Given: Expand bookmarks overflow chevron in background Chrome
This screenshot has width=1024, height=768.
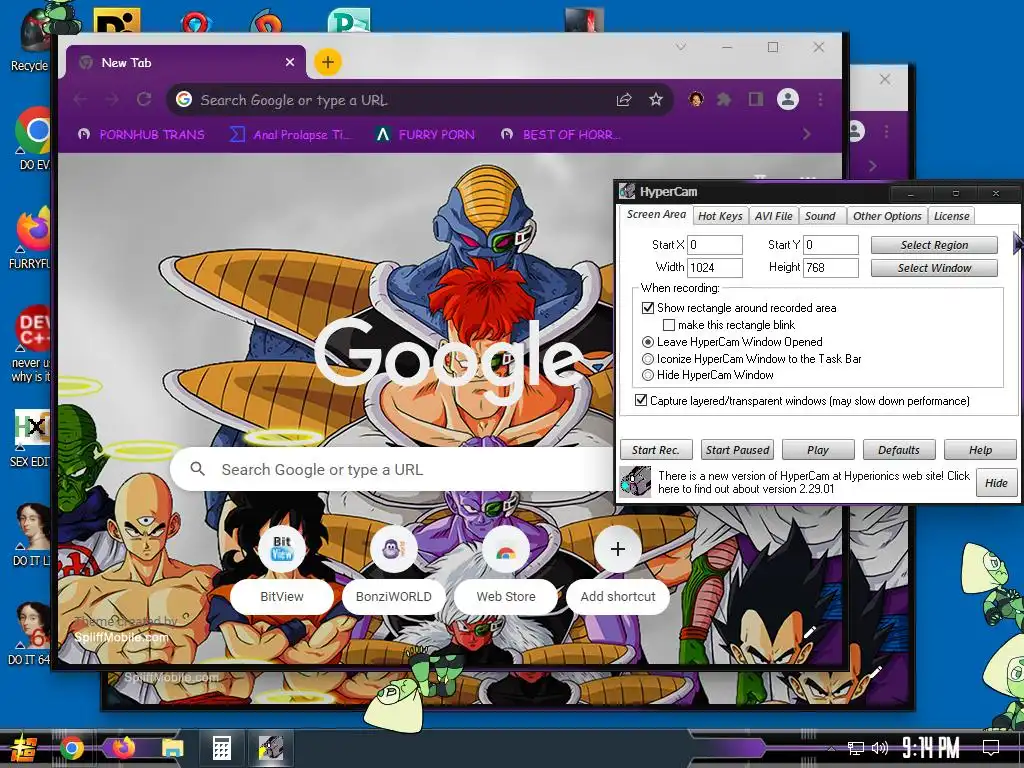Looking at the screenshot, I should [872, 166].
